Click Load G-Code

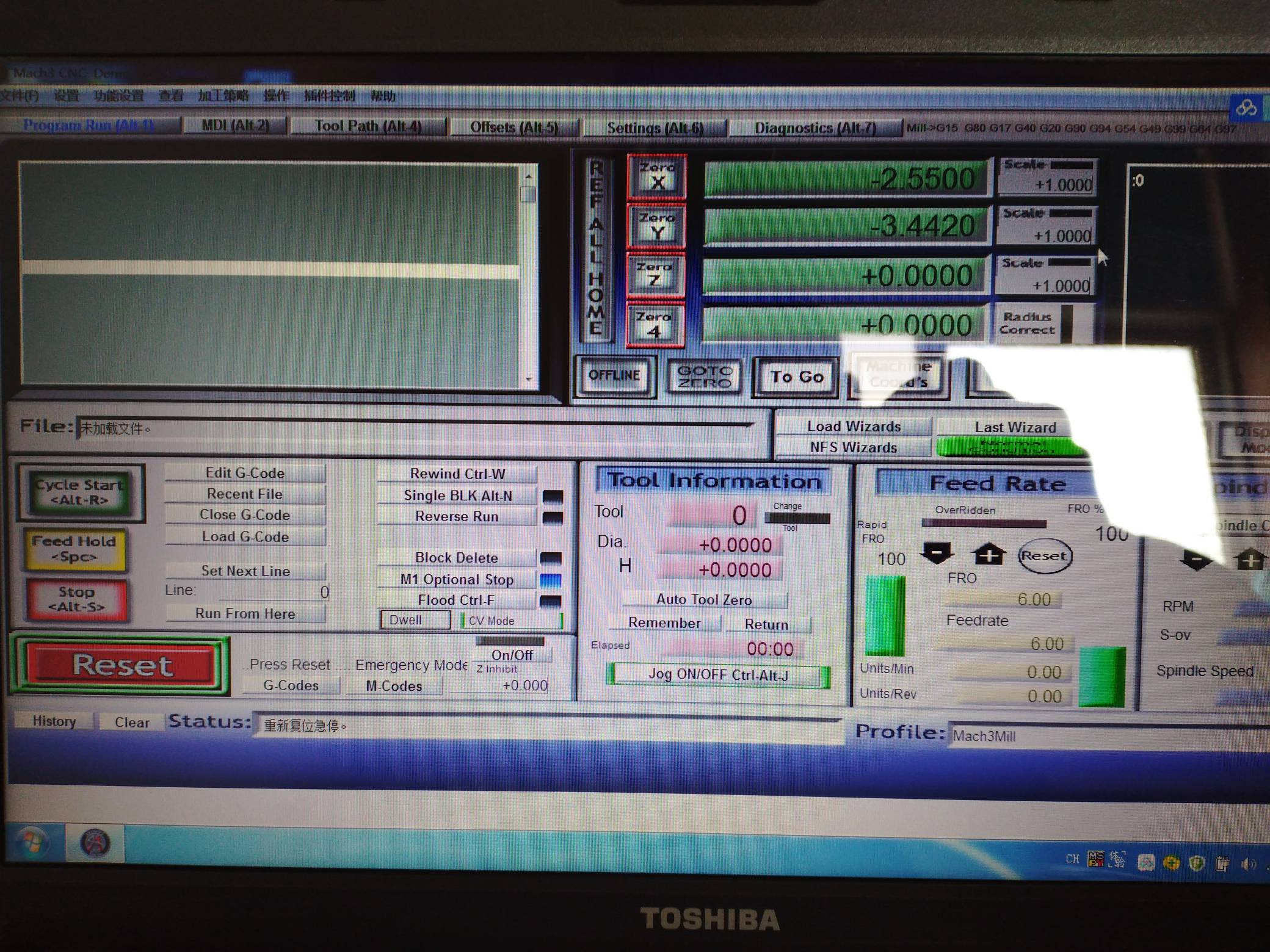pos(245,536)
